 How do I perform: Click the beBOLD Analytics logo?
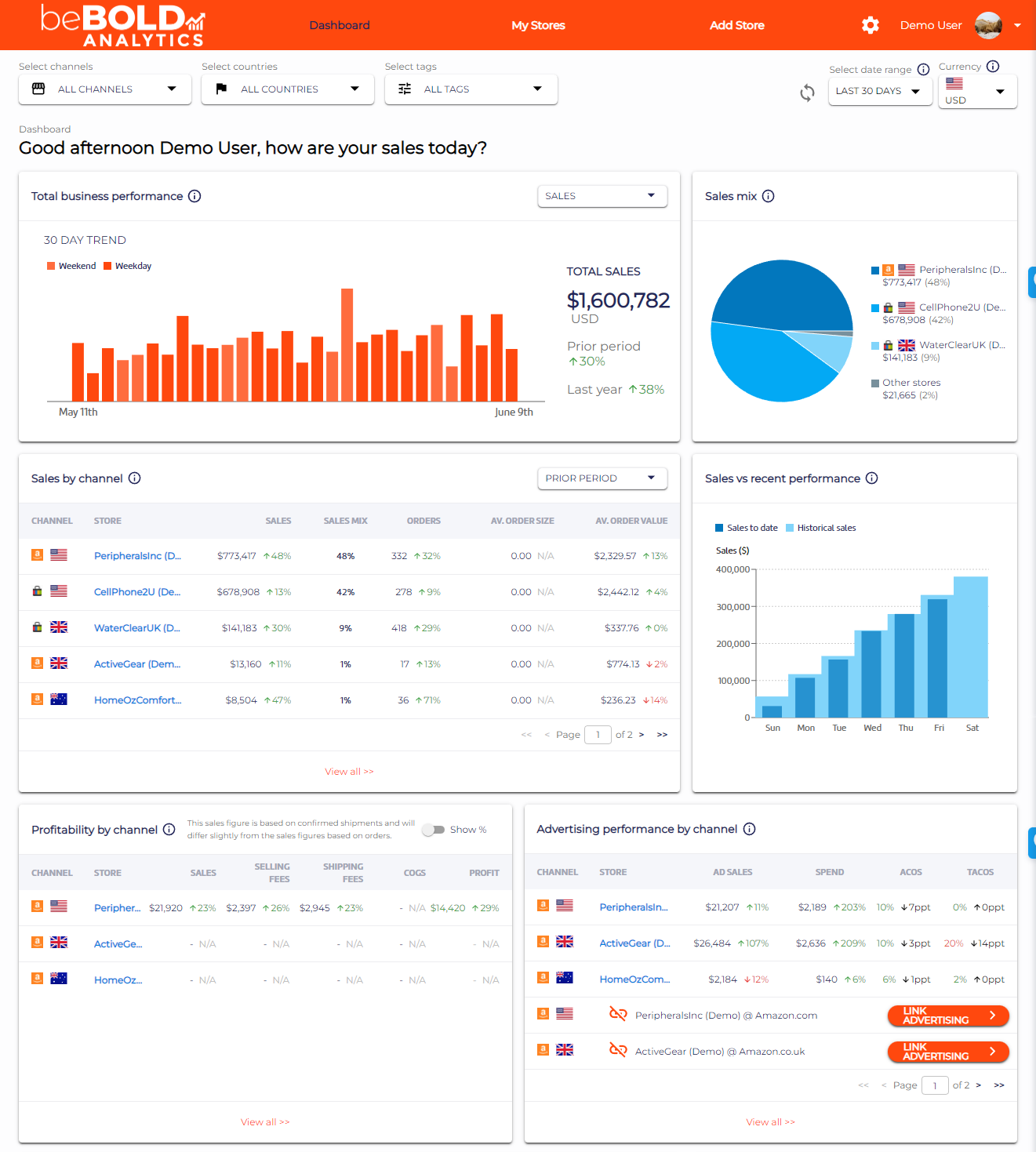123,25
